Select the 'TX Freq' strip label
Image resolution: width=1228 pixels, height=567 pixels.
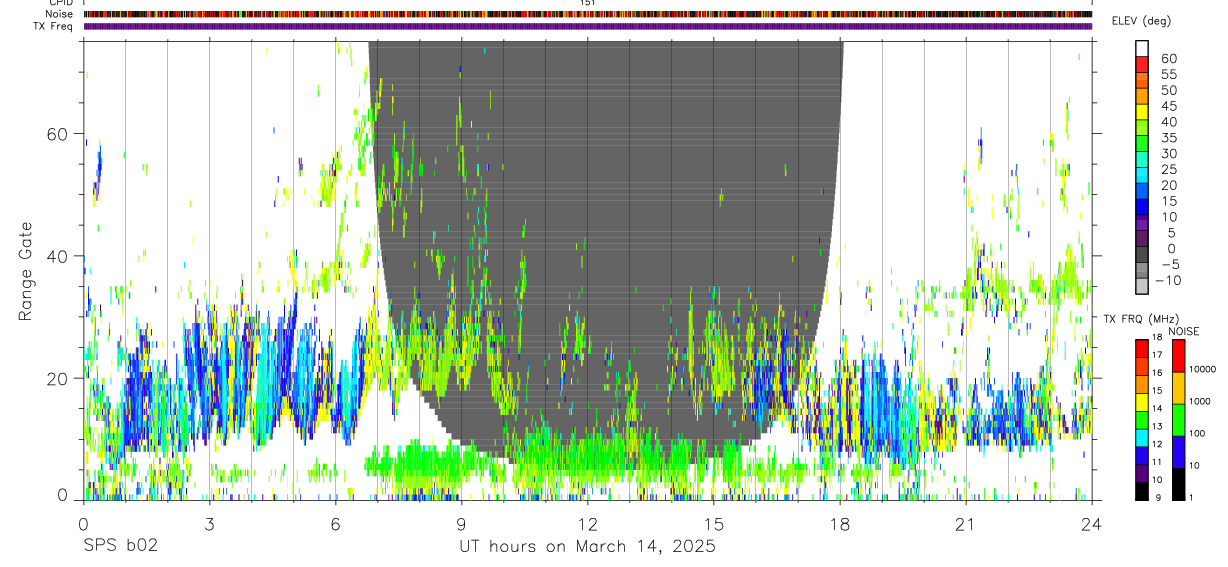[54, 26]
